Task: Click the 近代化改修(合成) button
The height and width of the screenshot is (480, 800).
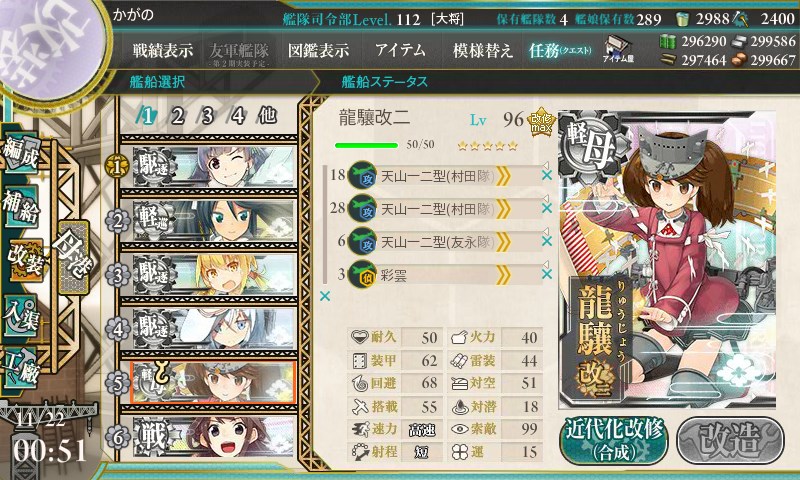Action: tap(614, 440)
